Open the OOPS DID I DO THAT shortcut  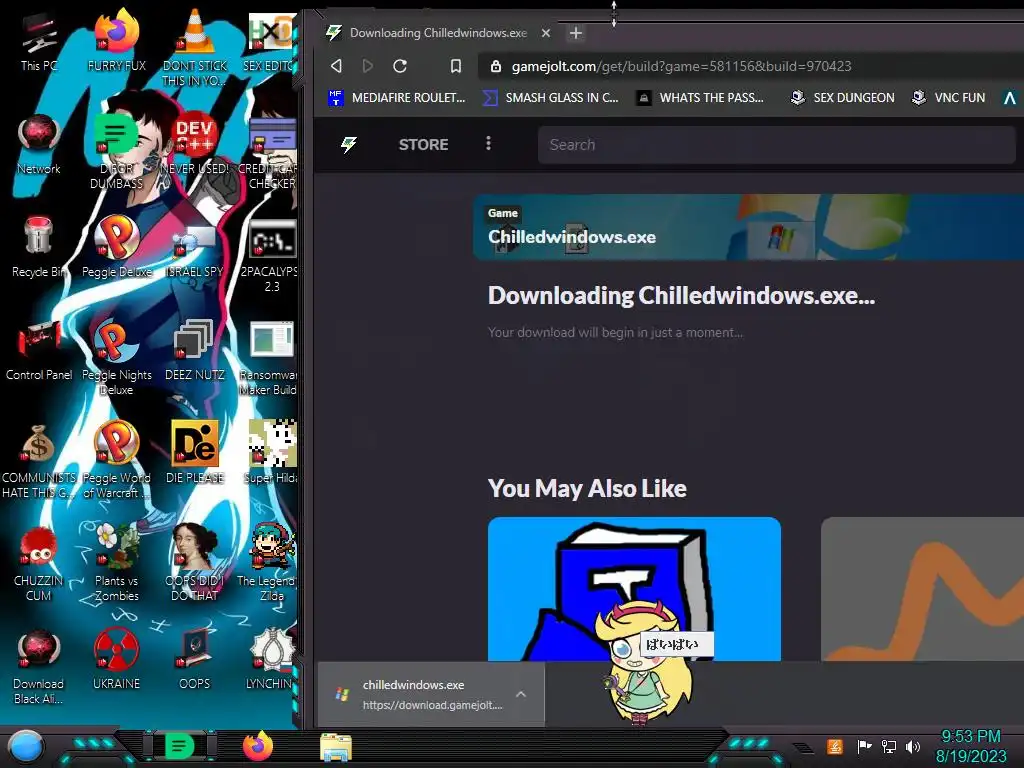point(195,562)
